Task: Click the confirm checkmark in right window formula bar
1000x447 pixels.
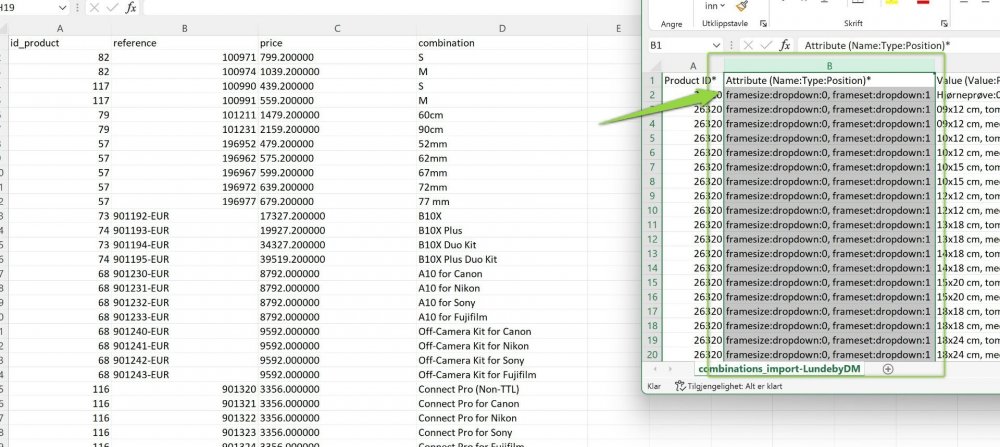Action: (x=767, y=45)
